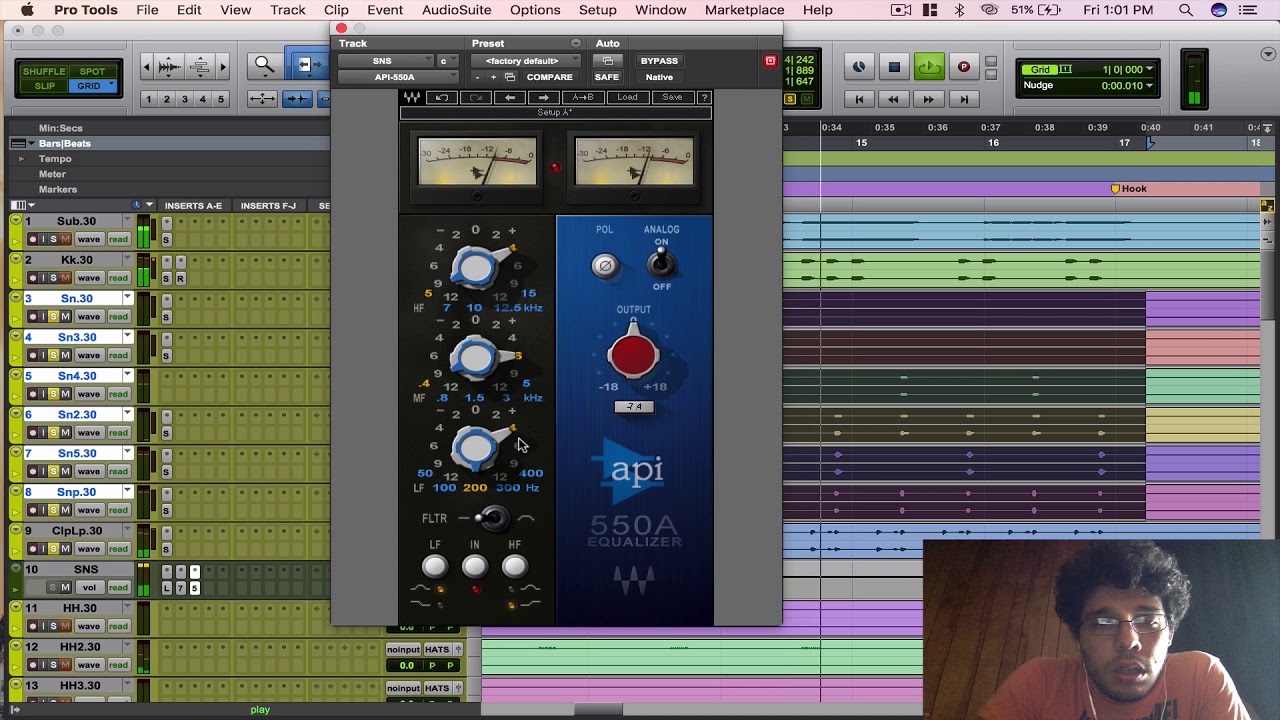The height and width of the screenshot is (720, 1280).
Task: Select next preset with plus button
Action: 492,77
